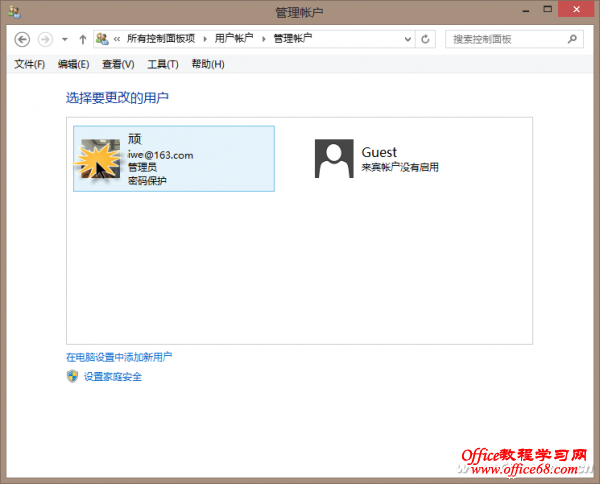
Task: Maximize the 管理帐户 window
Action: point(548,10)
